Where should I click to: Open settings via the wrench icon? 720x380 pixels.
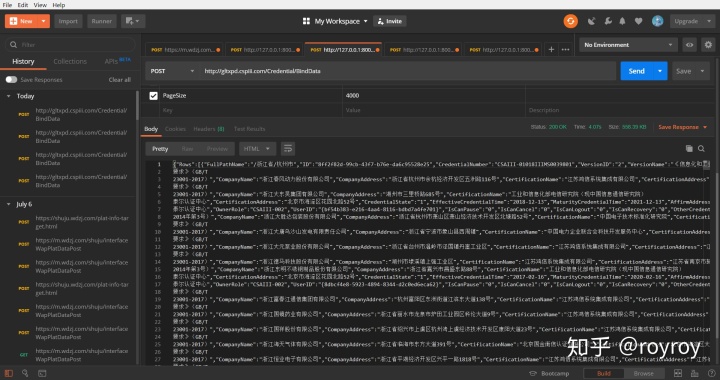[608, 21]
